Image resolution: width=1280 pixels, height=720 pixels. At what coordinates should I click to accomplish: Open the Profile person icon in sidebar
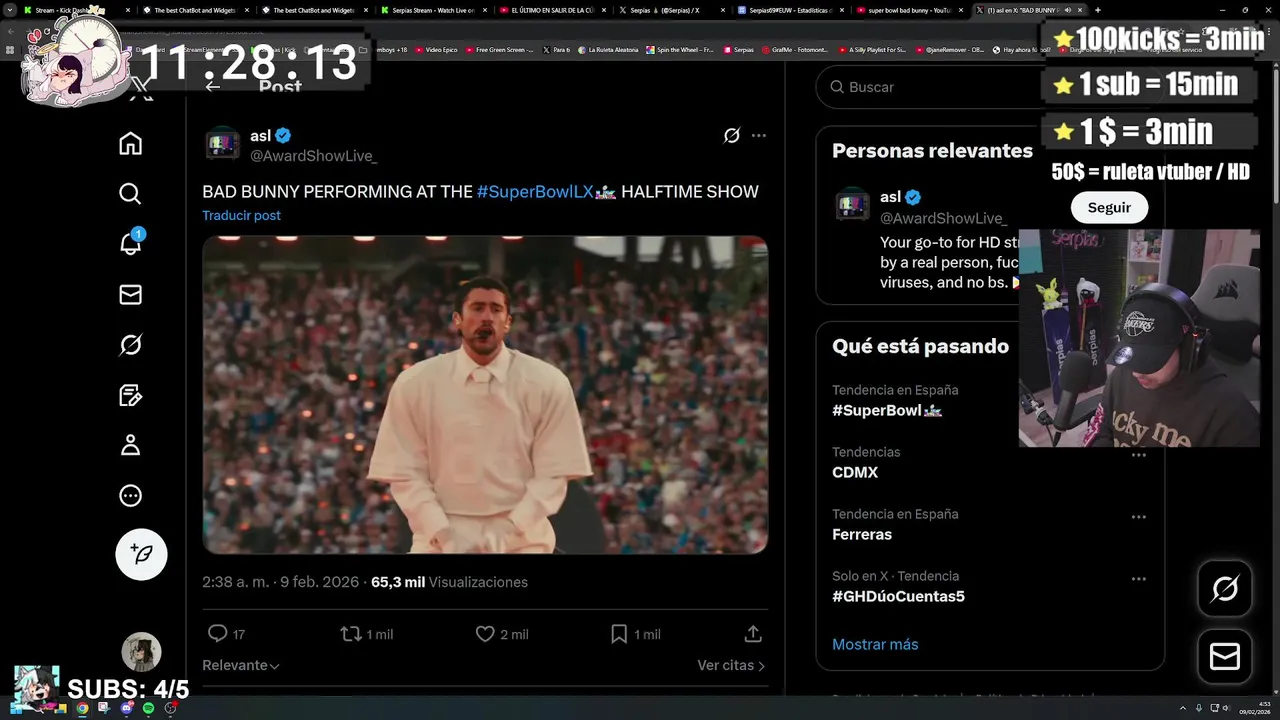click(x=130, y=445)
